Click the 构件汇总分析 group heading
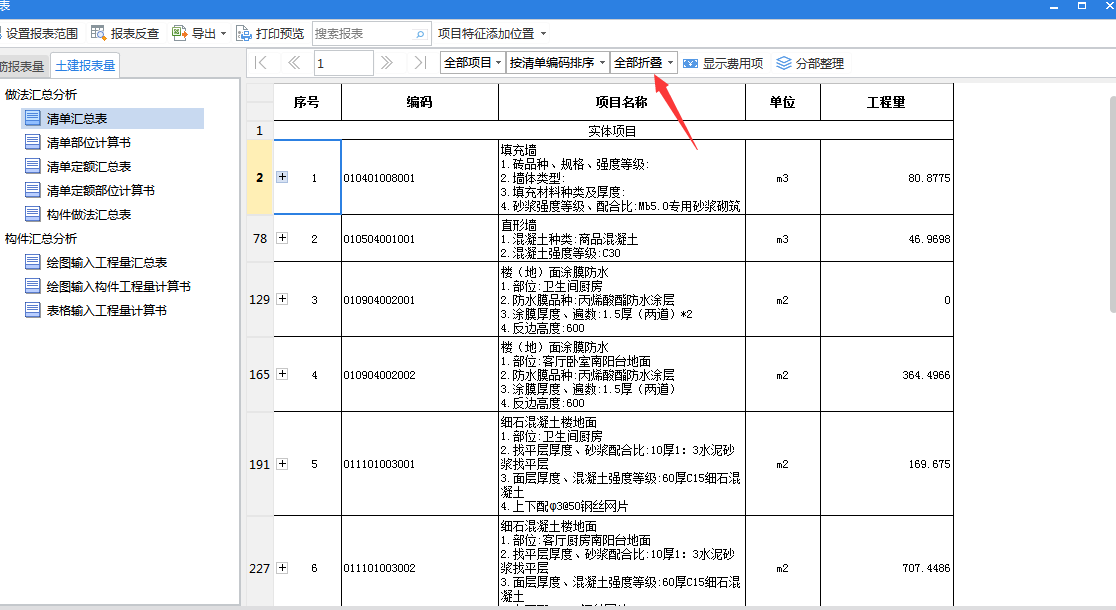The height and width of the screenshot is (610, 1116). point(41,238)
